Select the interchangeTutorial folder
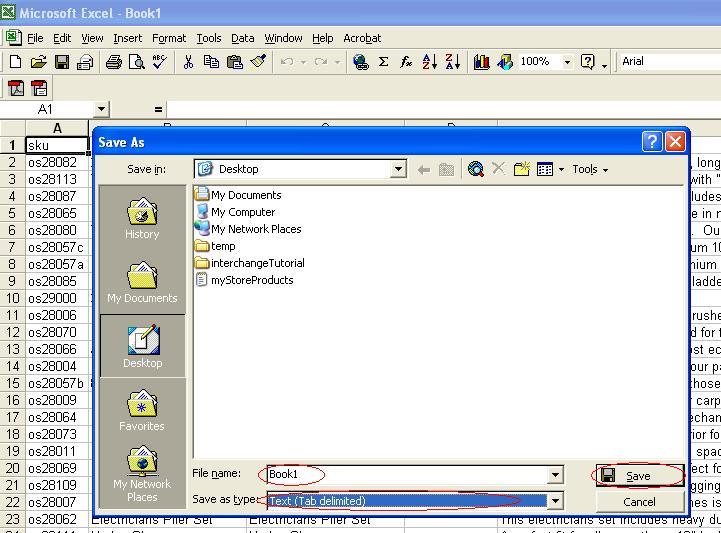 click(250, 263)
